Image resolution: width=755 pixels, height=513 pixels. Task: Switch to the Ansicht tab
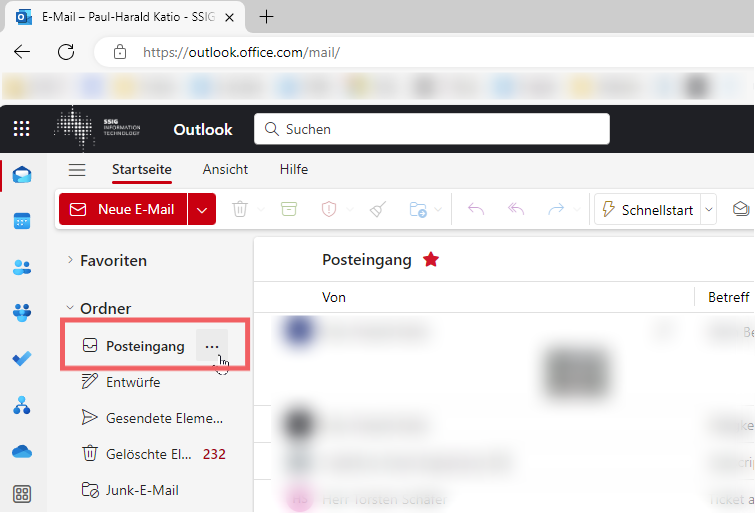coord(225,170)
